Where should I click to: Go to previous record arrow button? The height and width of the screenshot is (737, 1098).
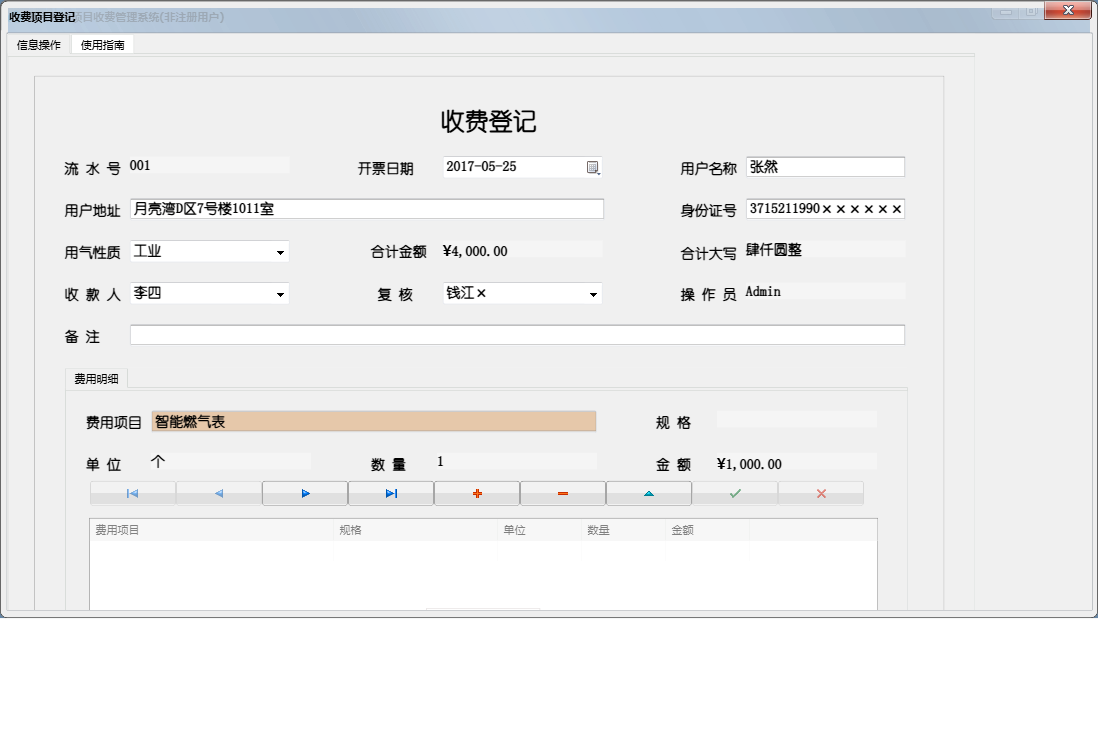point(219,493)
